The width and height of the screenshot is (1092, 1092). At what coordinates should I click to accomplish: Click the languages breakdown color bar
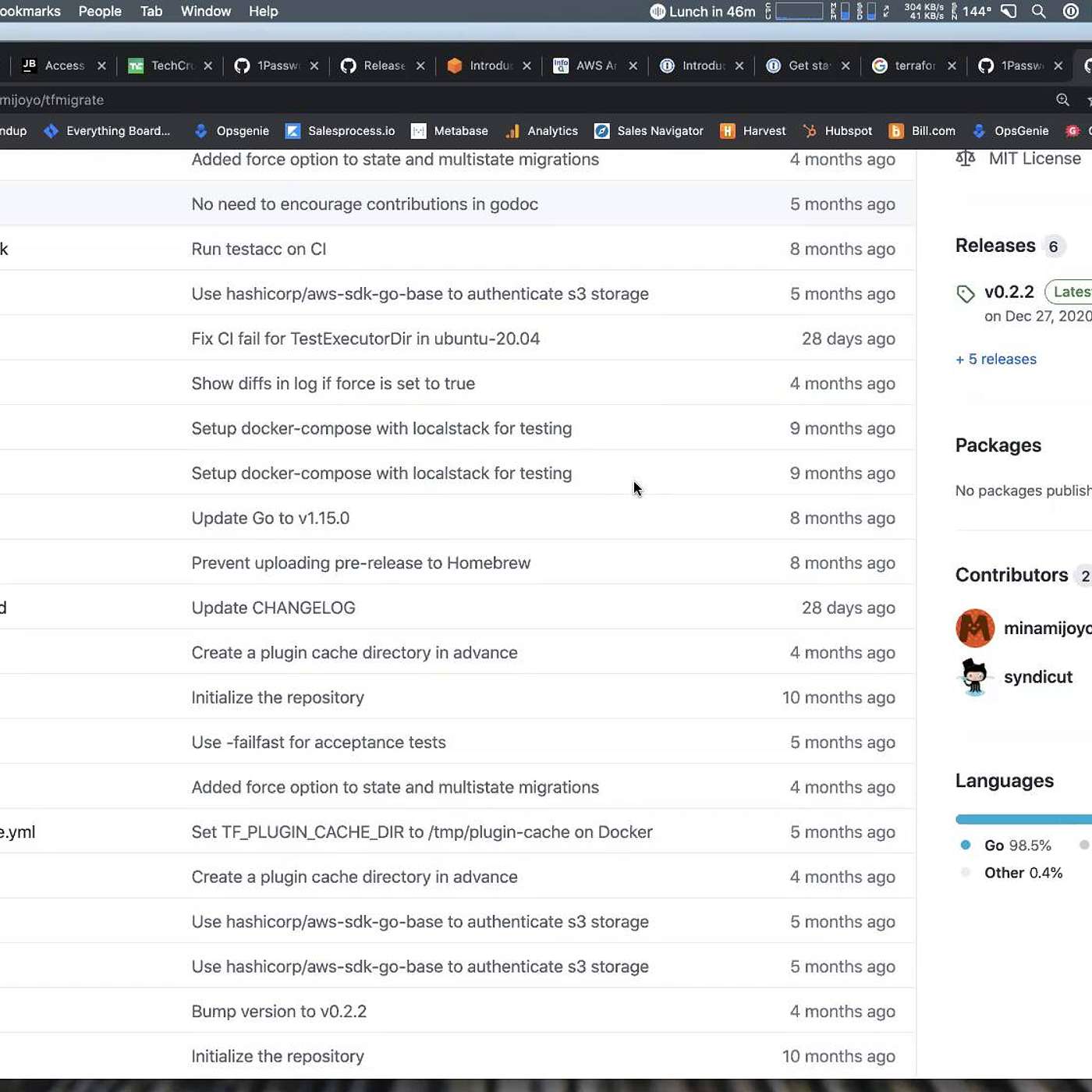point(1022,819)
